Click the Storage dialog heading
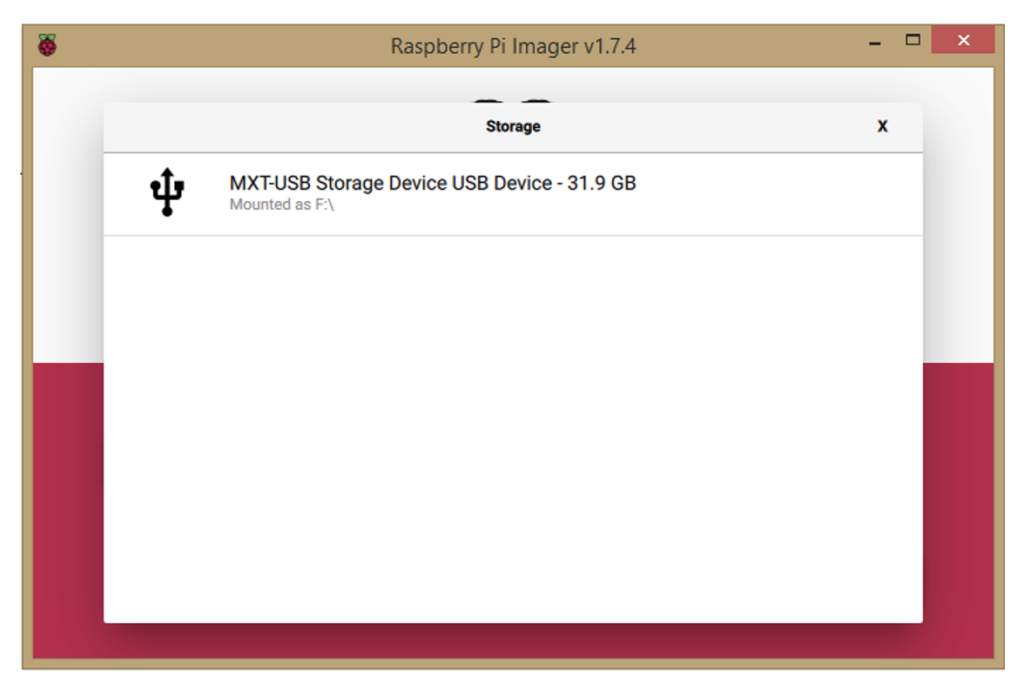 [x=513, y=126]
